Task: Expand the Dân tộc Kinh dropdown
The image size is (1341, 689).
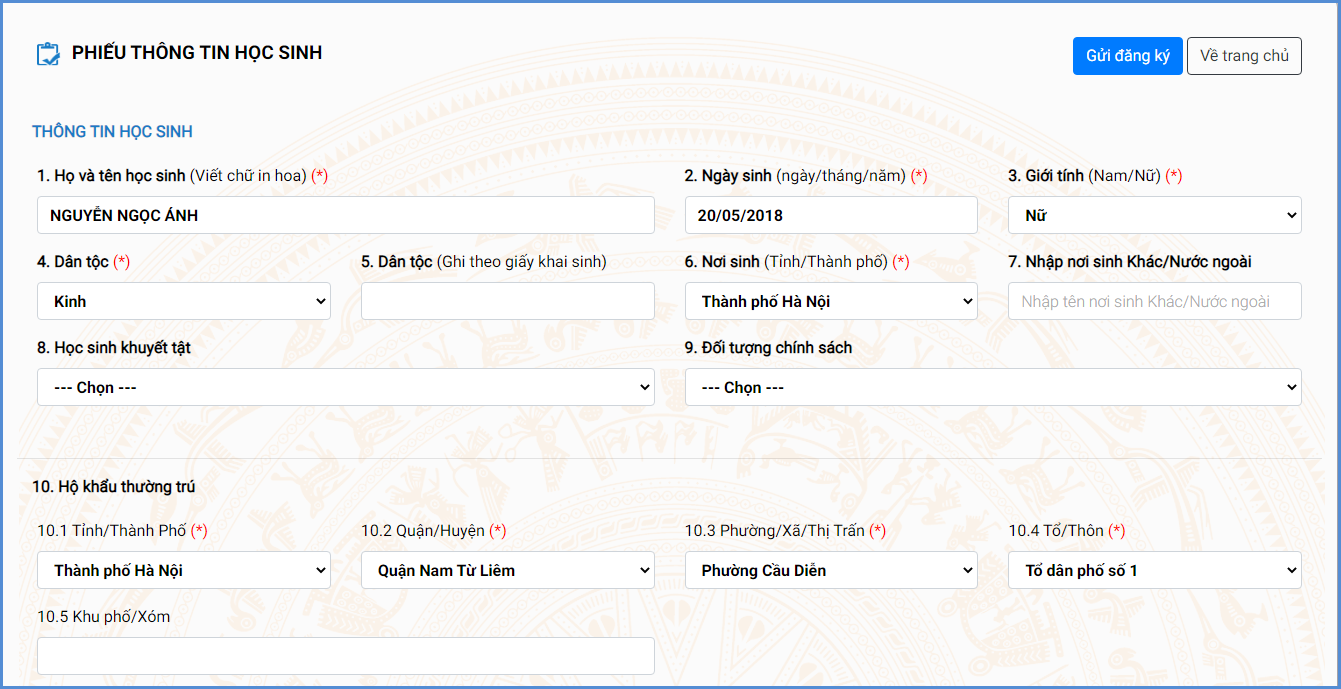Action: (184, 301)
